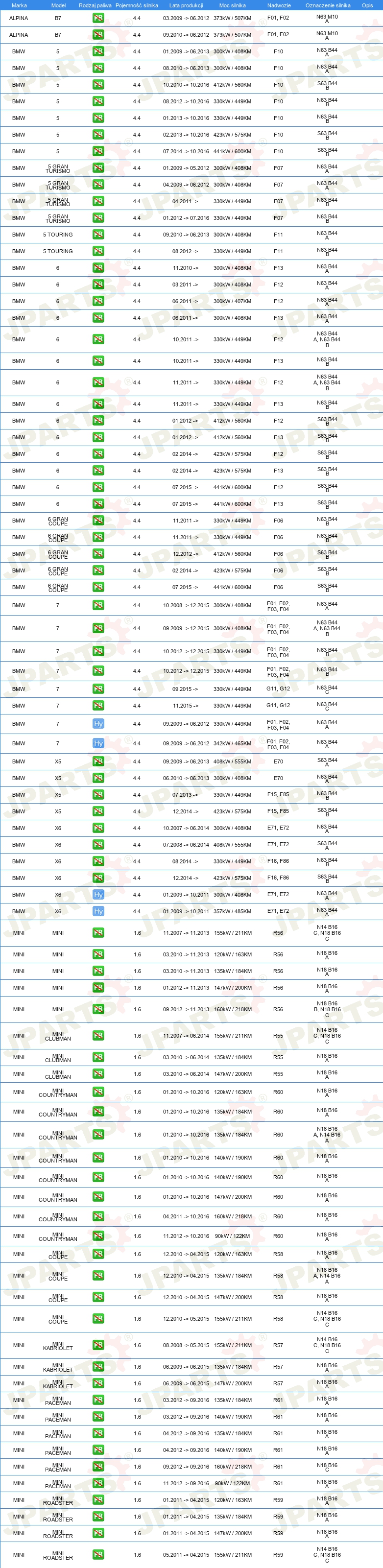This screenshot has height=1568, width=383.
Task: Click the Opis column header
Action: [367, 5]
